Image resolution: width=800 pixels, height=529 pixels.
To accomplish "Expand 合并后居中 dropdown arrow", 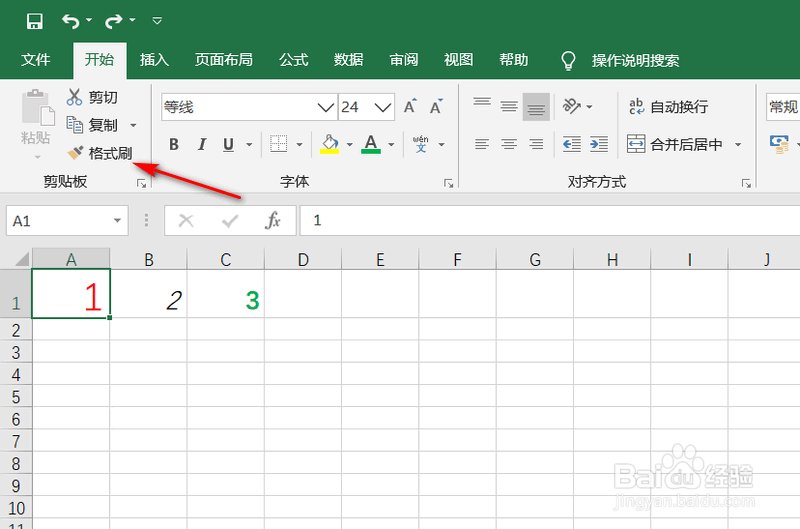I will 738,145.
